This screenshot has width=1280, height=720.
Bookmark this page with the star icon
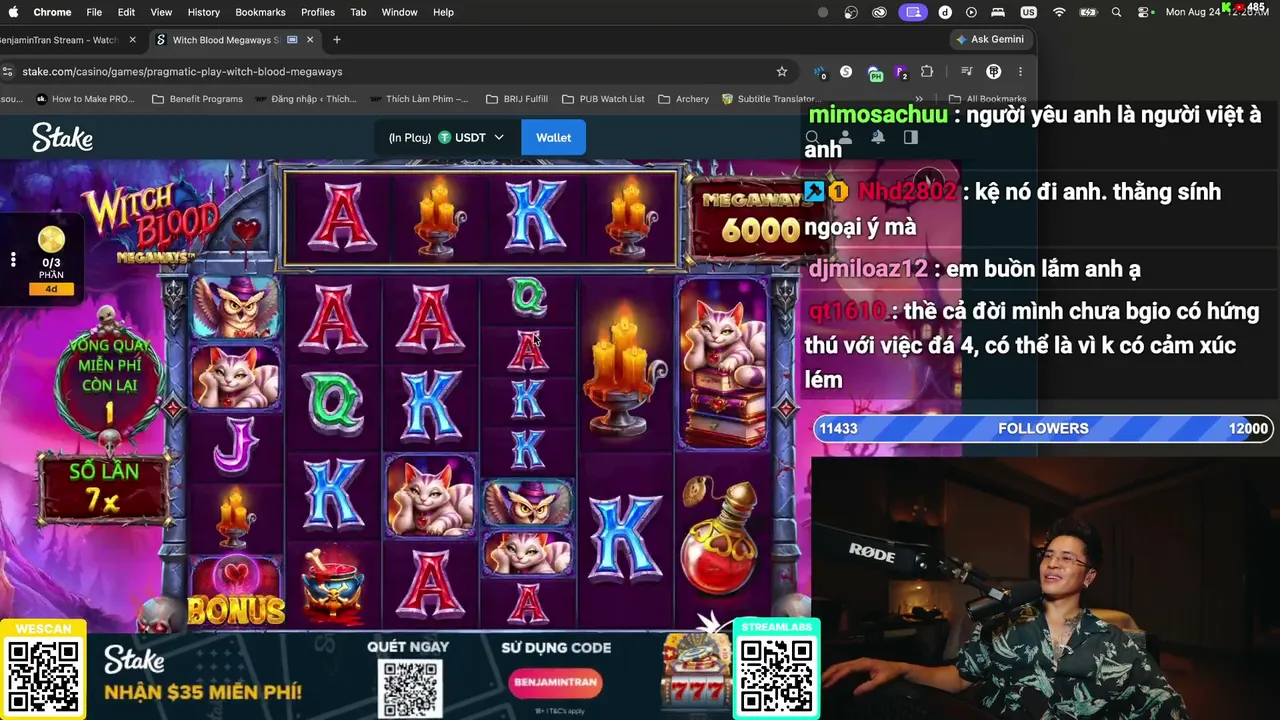782,71
